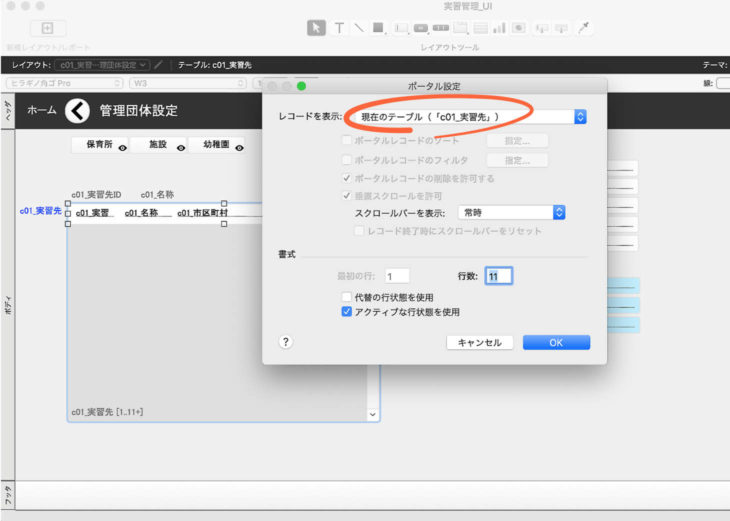Click the pencil edit layout icon

(x=158, y=65)
